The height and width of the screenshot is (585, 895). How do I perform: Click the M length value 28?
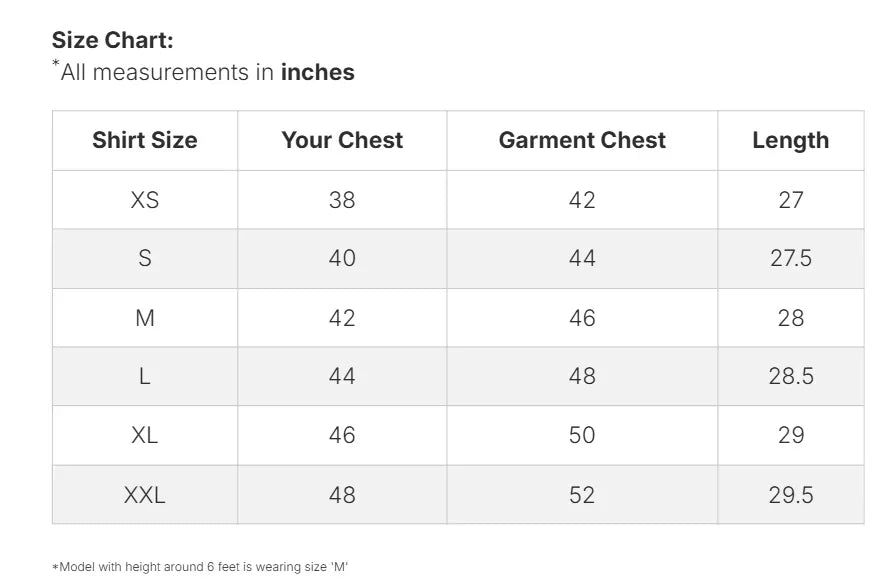pos(790,318)
